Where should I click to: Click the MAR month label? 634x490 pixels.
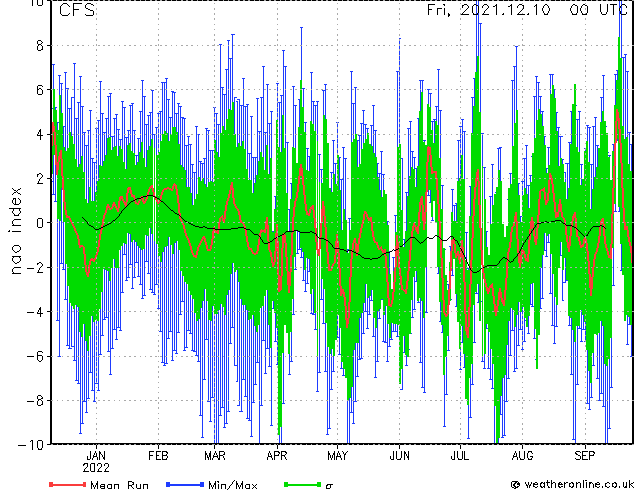(x=215, y=456)
